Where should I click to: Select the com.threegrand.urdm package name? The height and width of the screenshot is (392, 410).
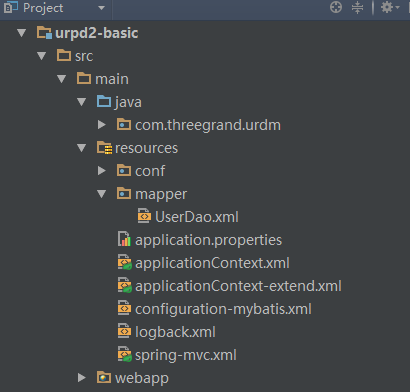point(208,125)
